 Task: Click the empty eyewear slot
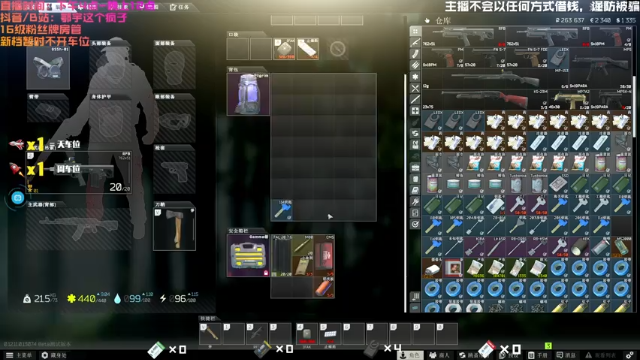[174, 120]
